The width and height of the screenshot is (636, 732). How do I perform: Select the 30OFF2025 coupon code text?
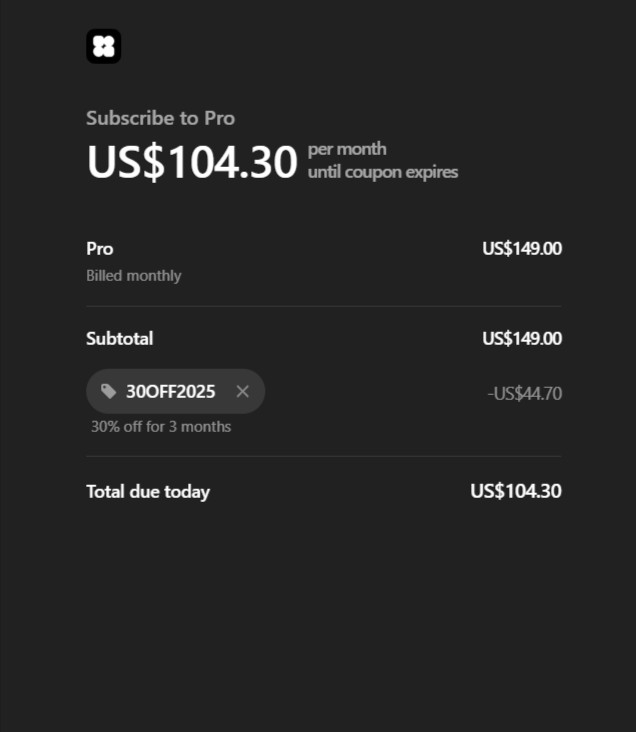click(x=170, y=392)
